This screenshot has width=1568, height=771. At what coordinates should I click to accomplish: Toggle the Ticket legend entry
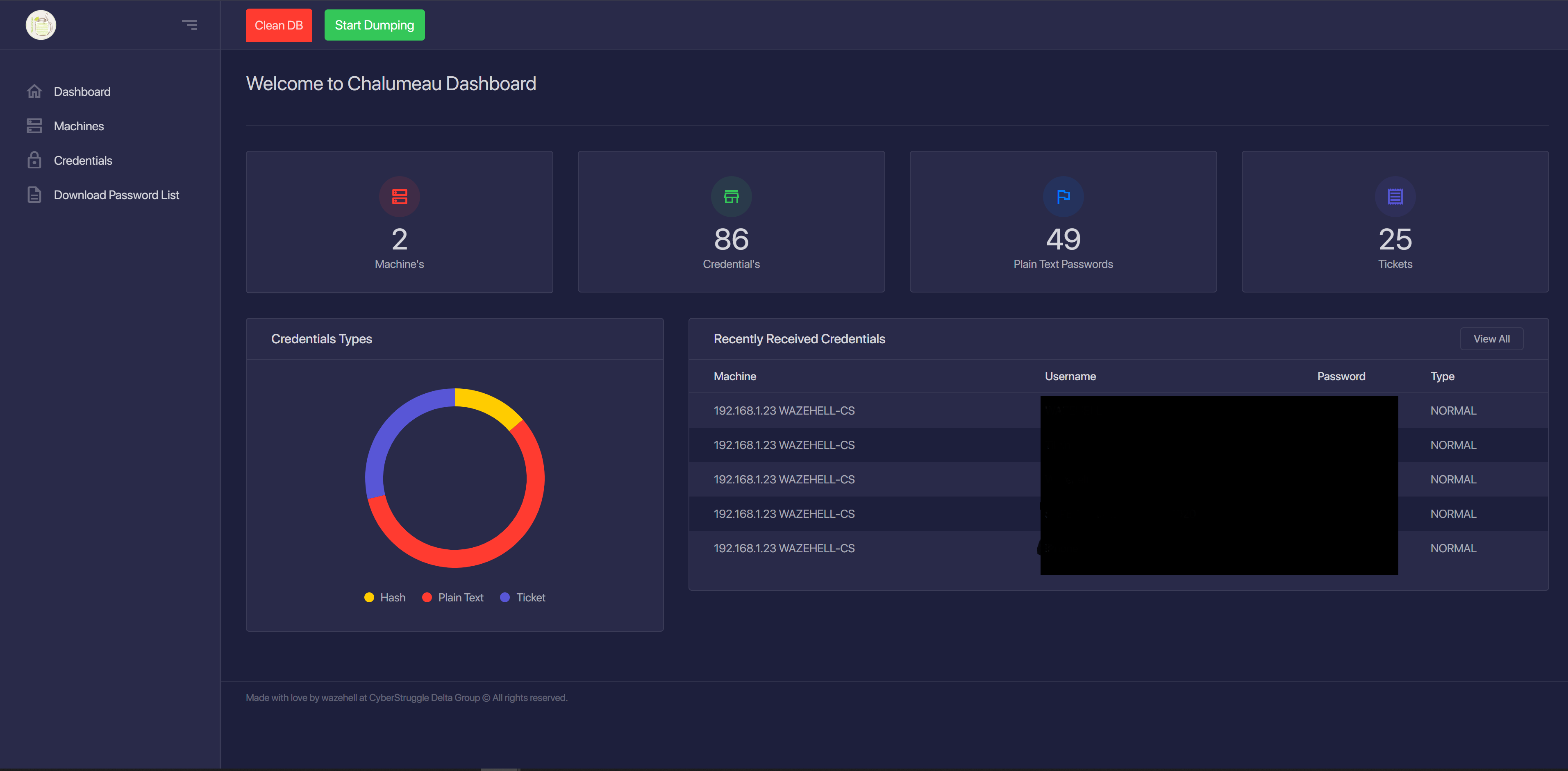tap(523, 598)
